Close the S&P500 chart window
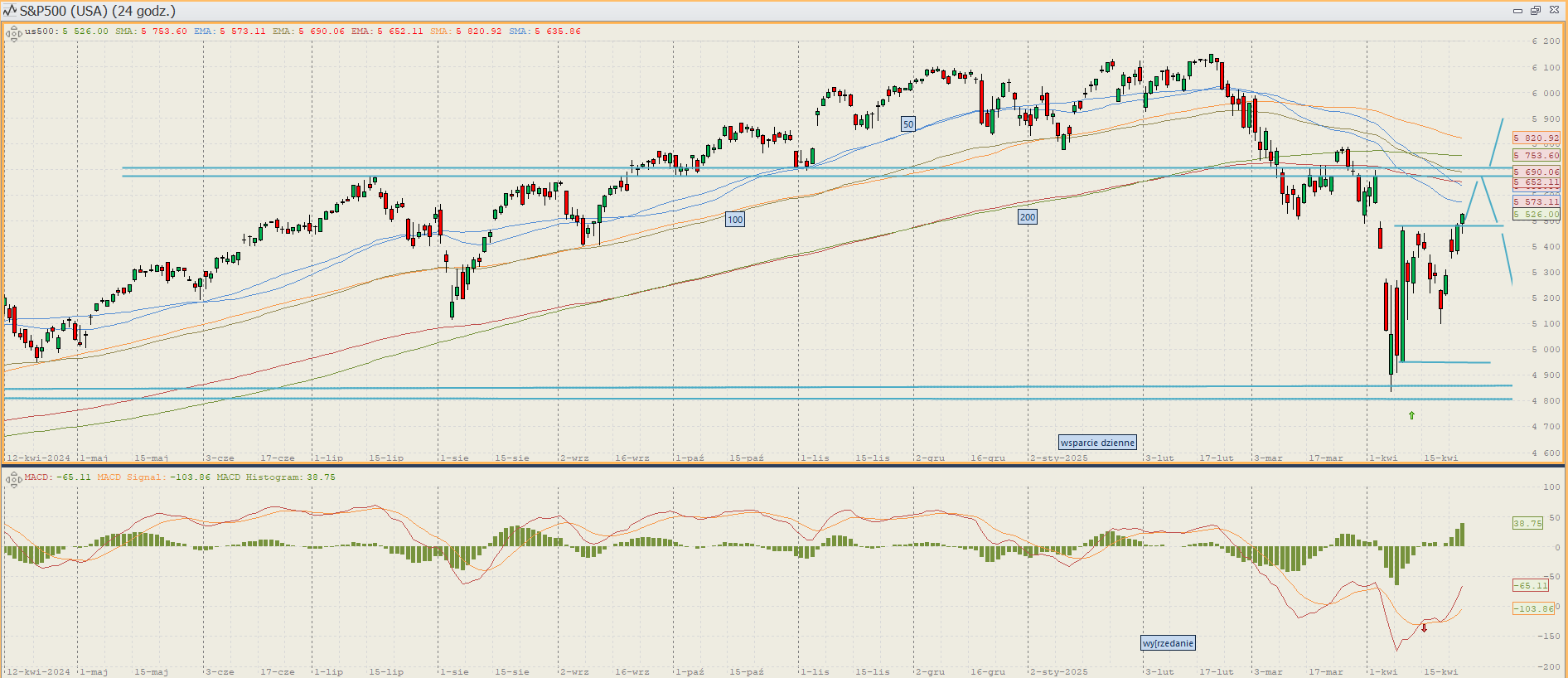The width and height of the screenshot is (1568, 678). pyautogui.click(x=1554, y=11)
